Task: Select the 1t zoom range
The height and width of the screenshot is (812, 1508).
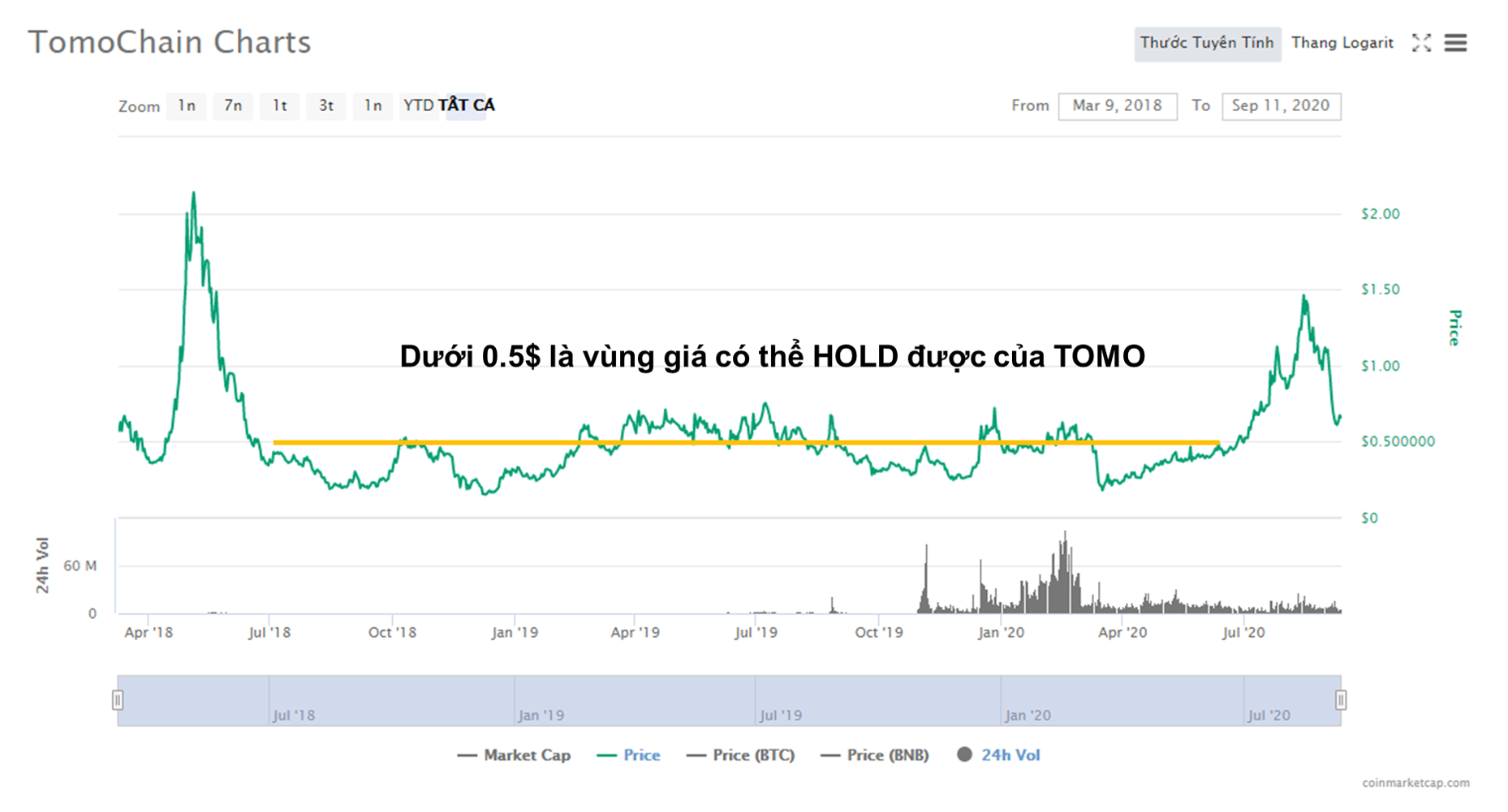Action: click(x=280, y=105)
